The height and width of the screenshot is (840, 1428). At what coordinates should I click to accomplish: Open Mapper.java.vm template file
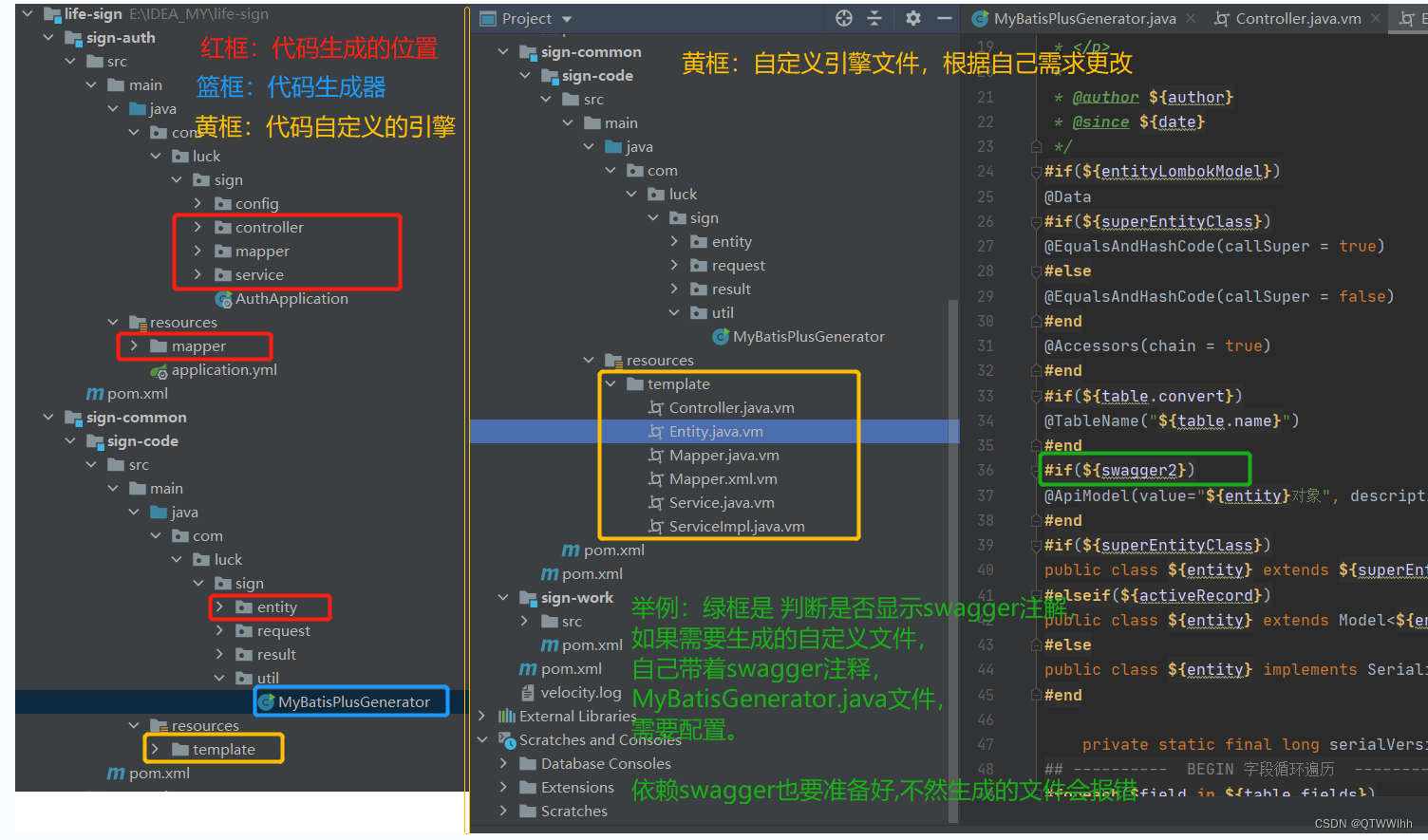[723, 456]
